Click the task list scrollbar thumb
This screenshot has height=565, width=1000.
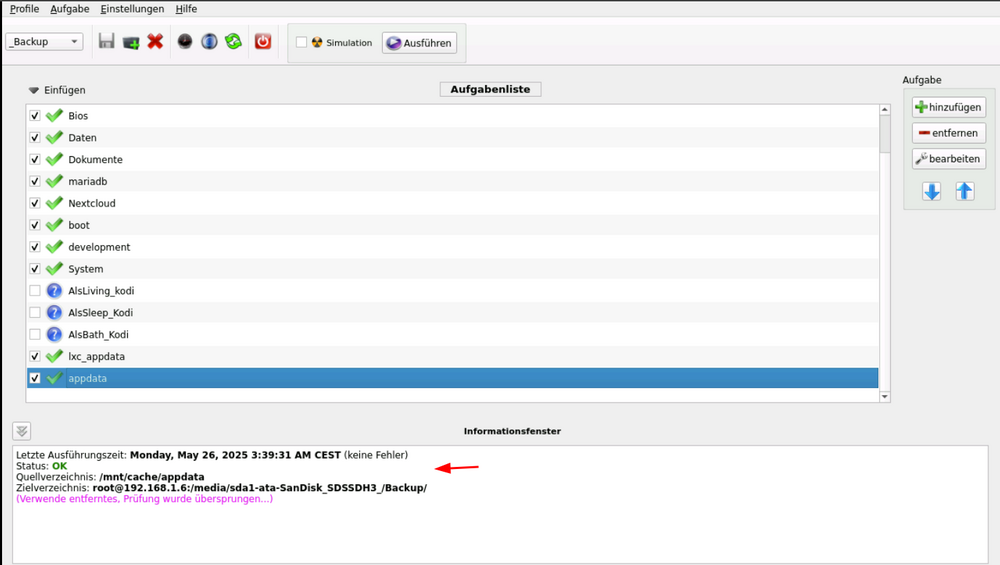[x=885, y=134]
